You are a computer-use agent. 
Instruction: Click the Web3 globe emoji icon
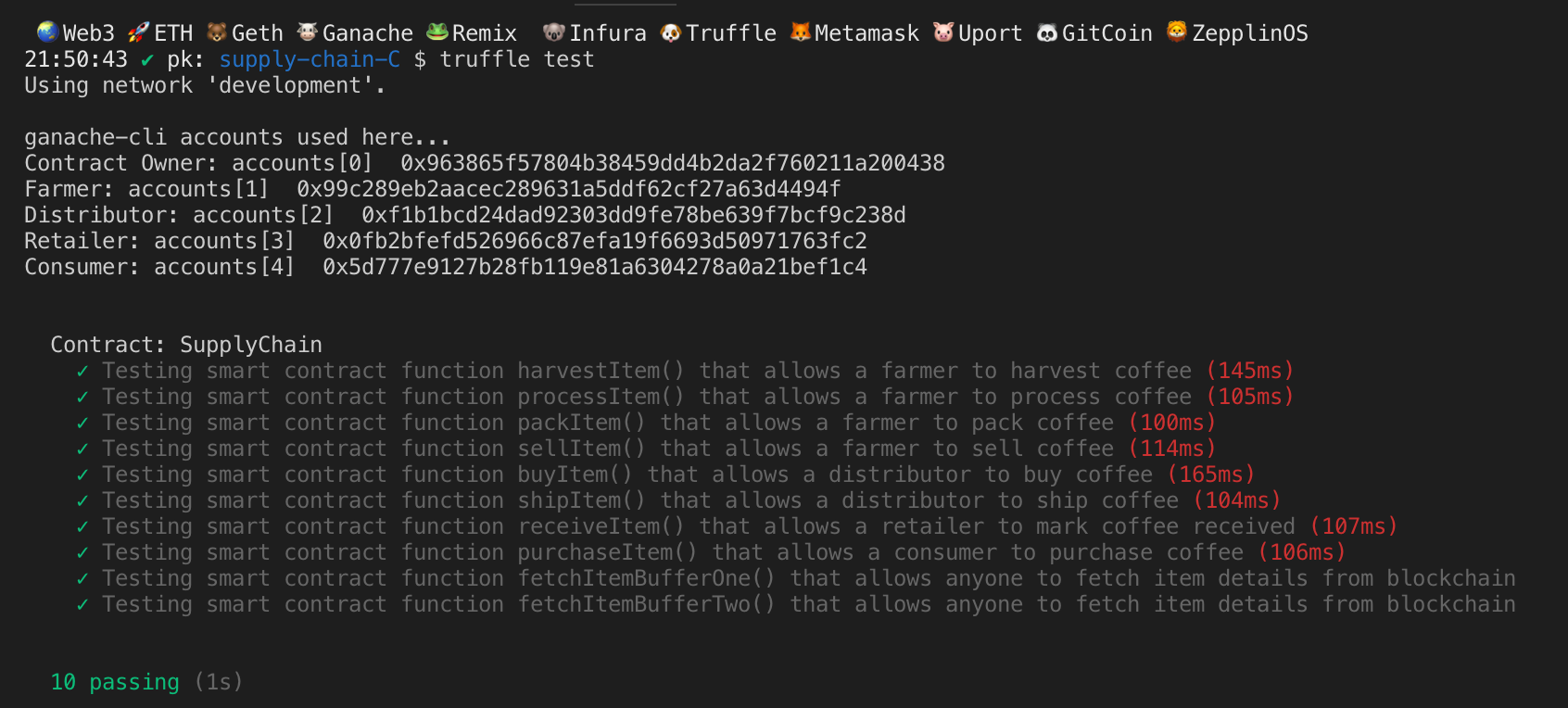[x=47, y=32]
